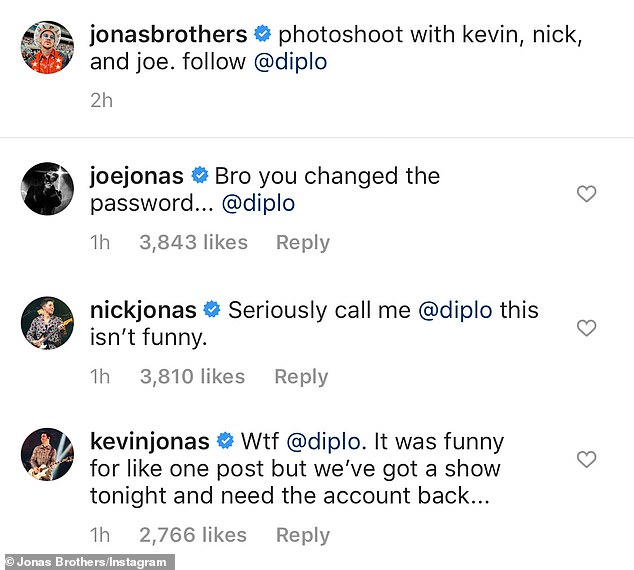Click the kevinjonas username
634x570 pixels.
tap(150, 441)
